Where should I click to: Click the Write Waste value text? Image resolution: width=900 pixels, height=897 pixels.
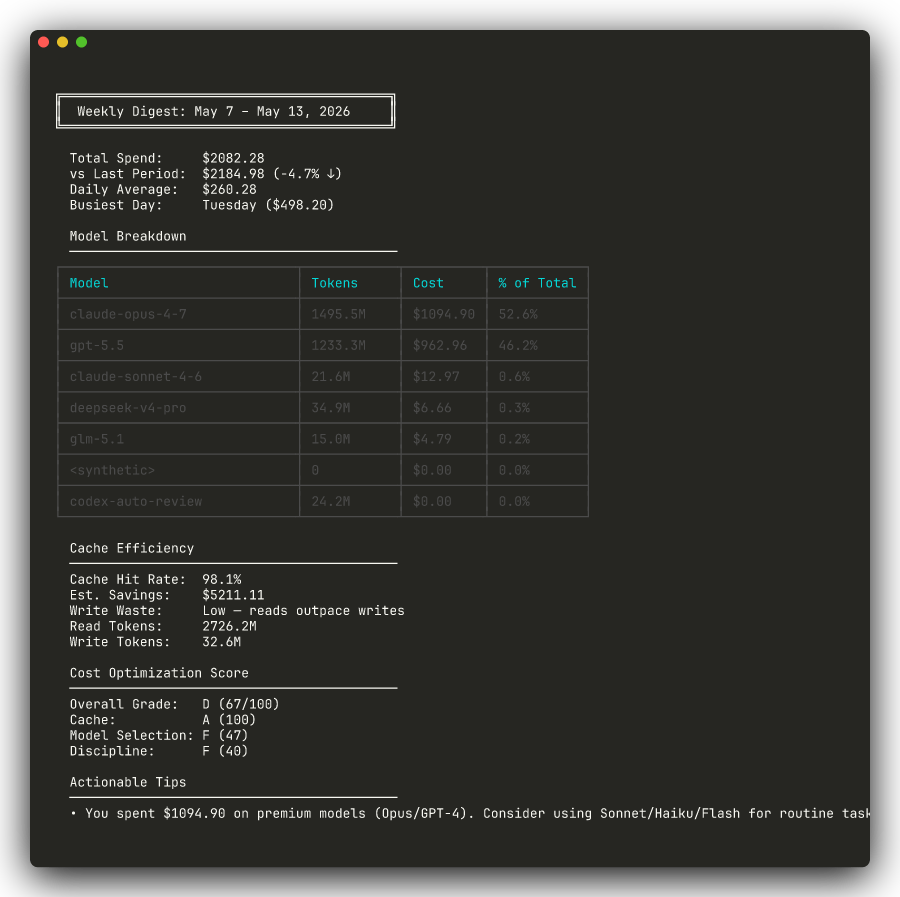[x=303, y=611]
